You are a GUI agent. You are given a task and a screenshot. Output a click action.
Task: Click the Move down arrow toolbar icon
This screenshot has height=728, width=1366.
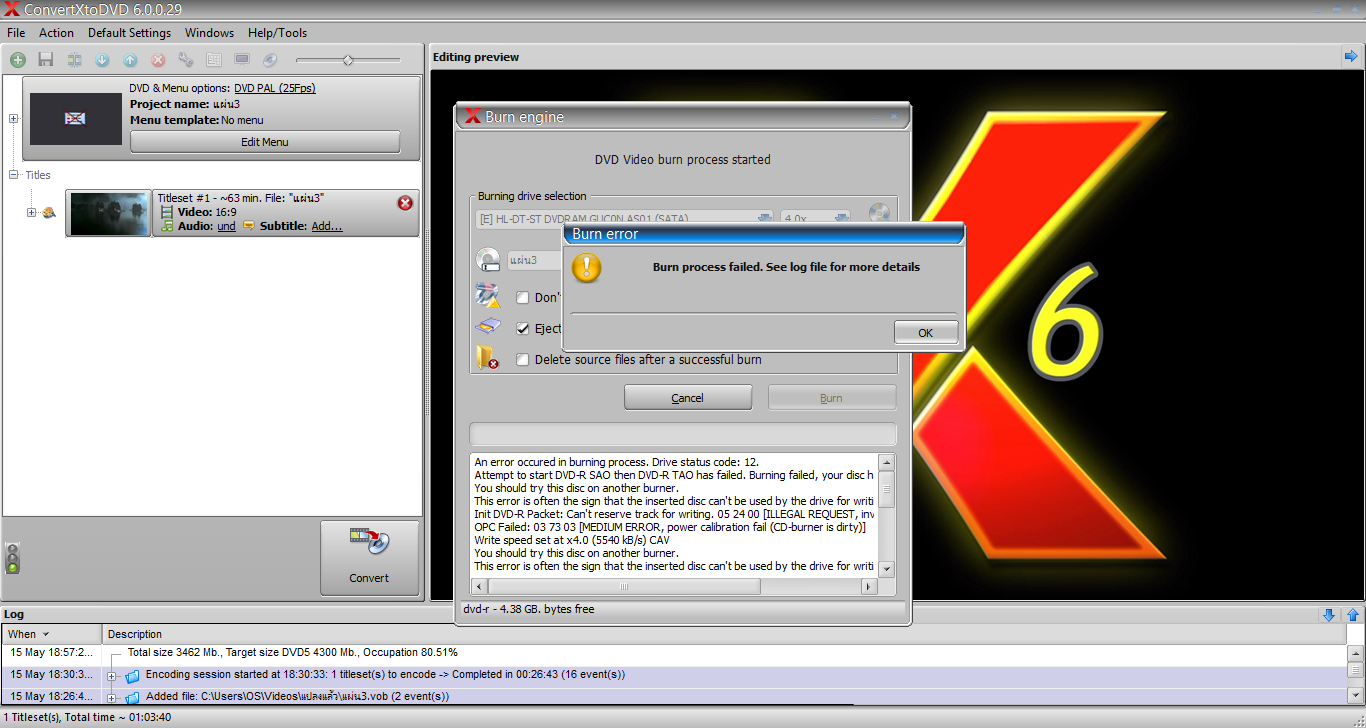coord(102,60)
